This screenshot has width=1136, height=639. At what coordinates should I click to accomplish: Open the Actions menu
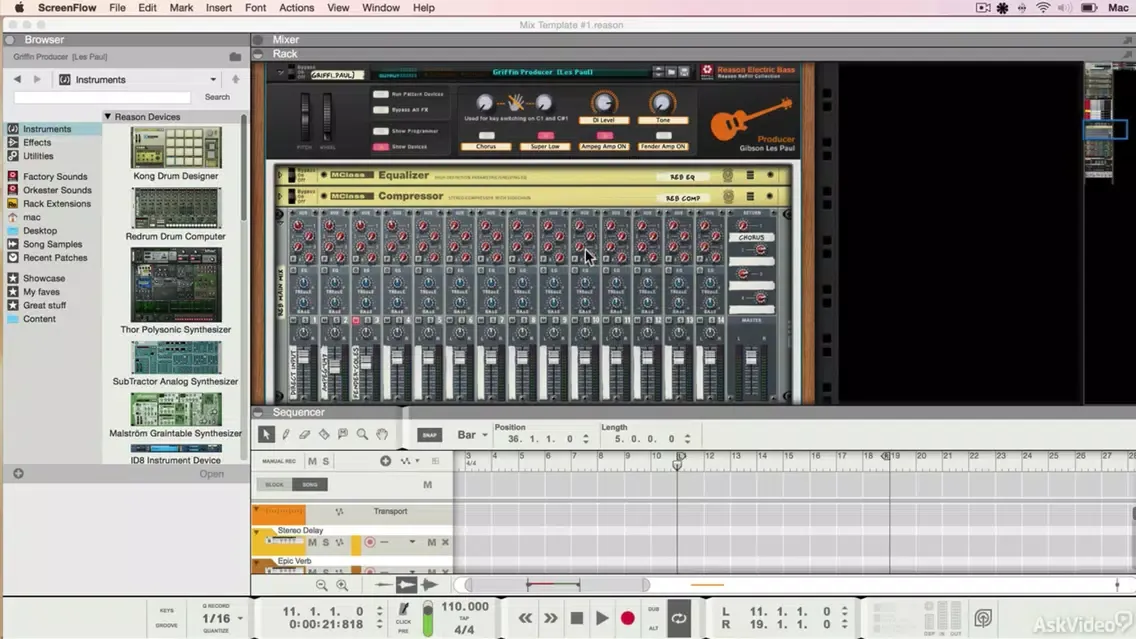(x=296, y=8)
